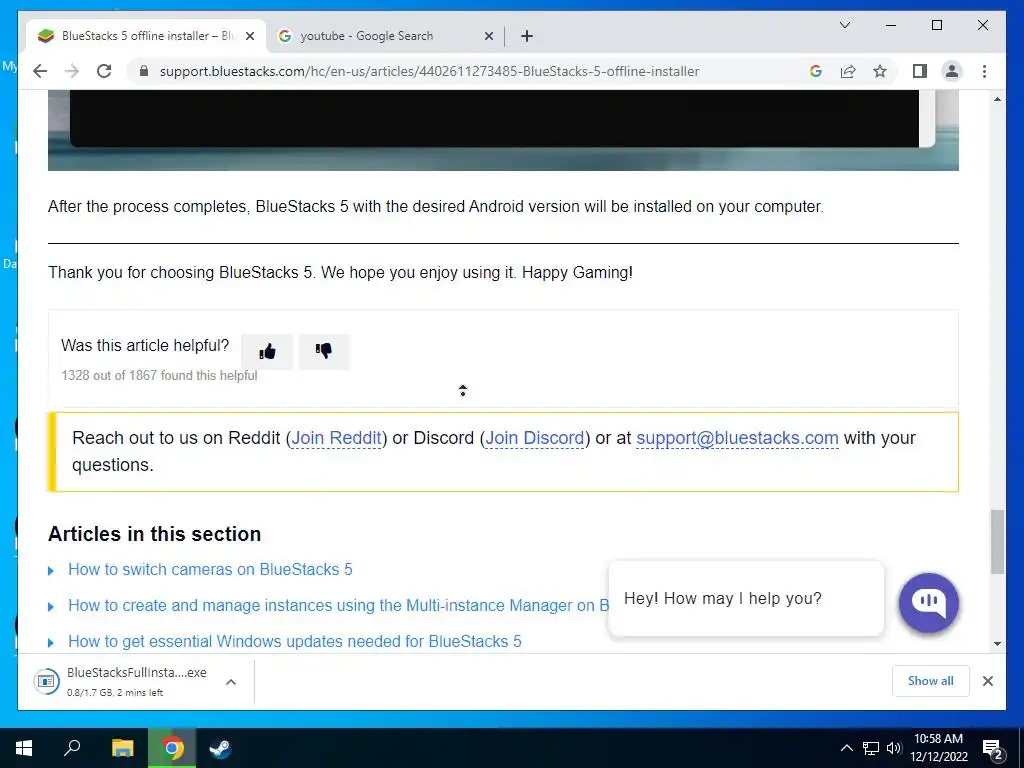
Task: Click the Hey! How may I help you? bubble
Action: tap(746, 598)
